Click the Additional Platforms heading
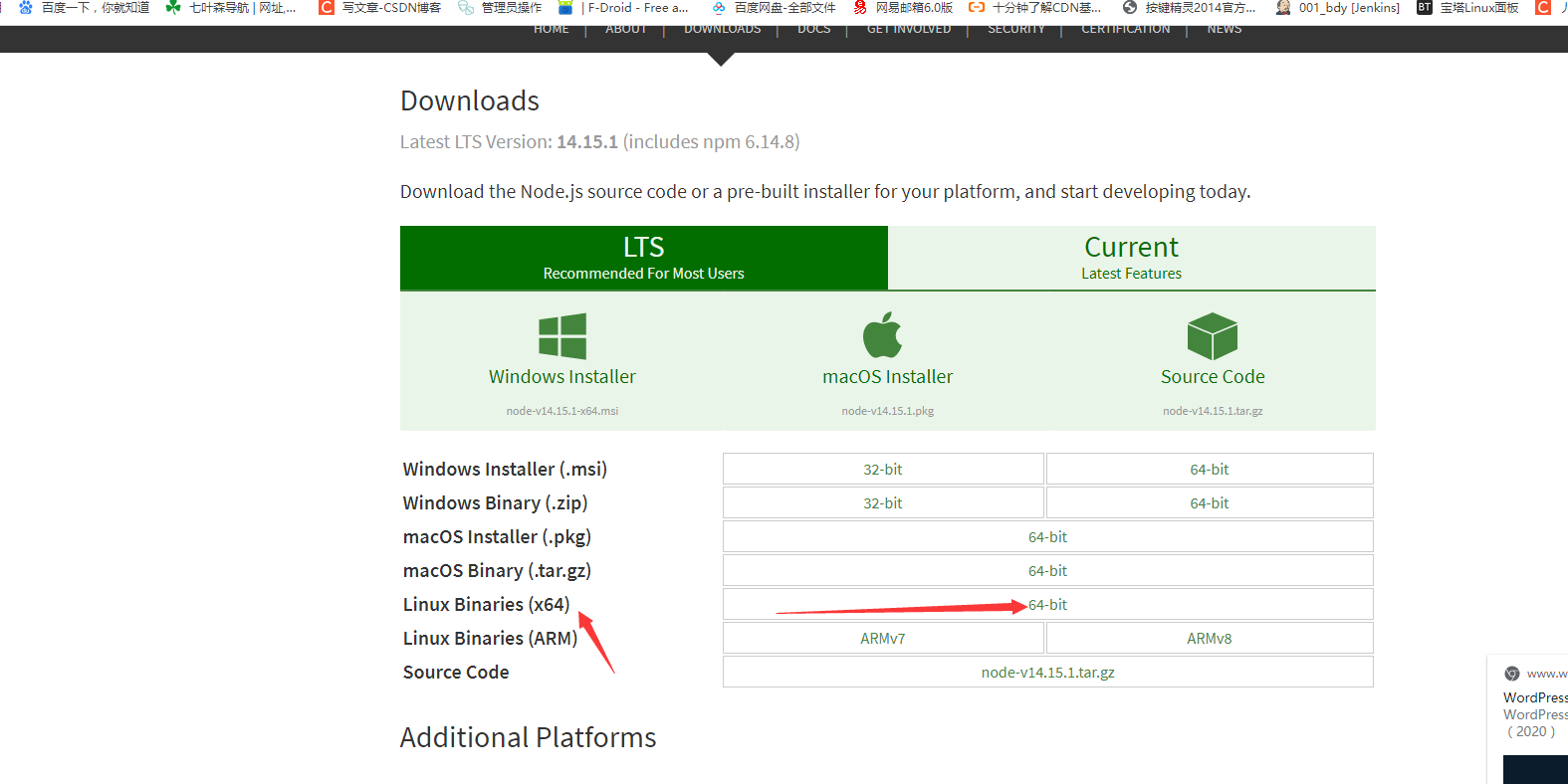Image resolution: width=1568 pixels, height=784 pixels. 528,737
